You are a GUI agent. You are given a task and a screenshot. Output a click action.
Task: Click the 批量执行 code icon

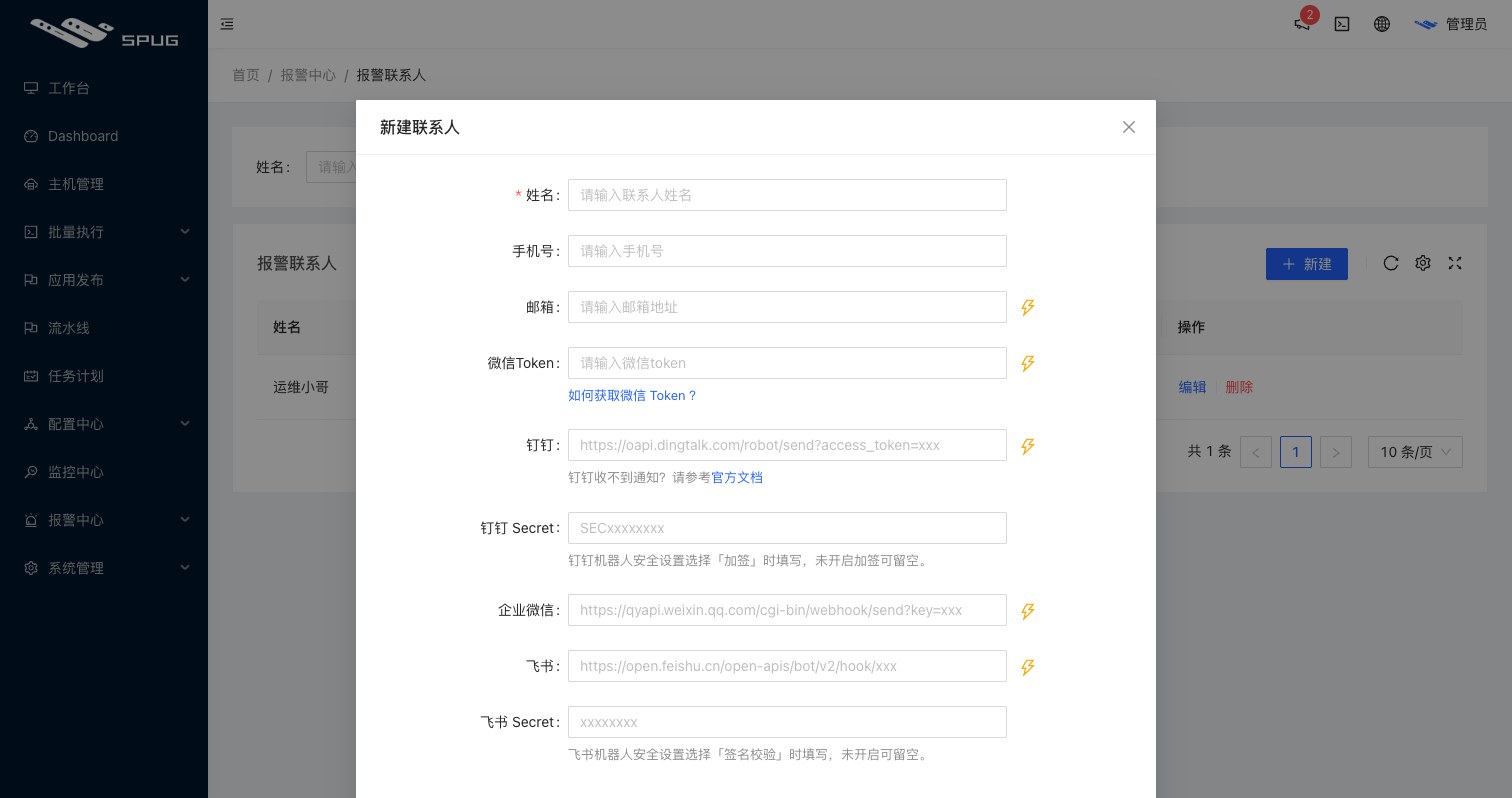(31, 232)
